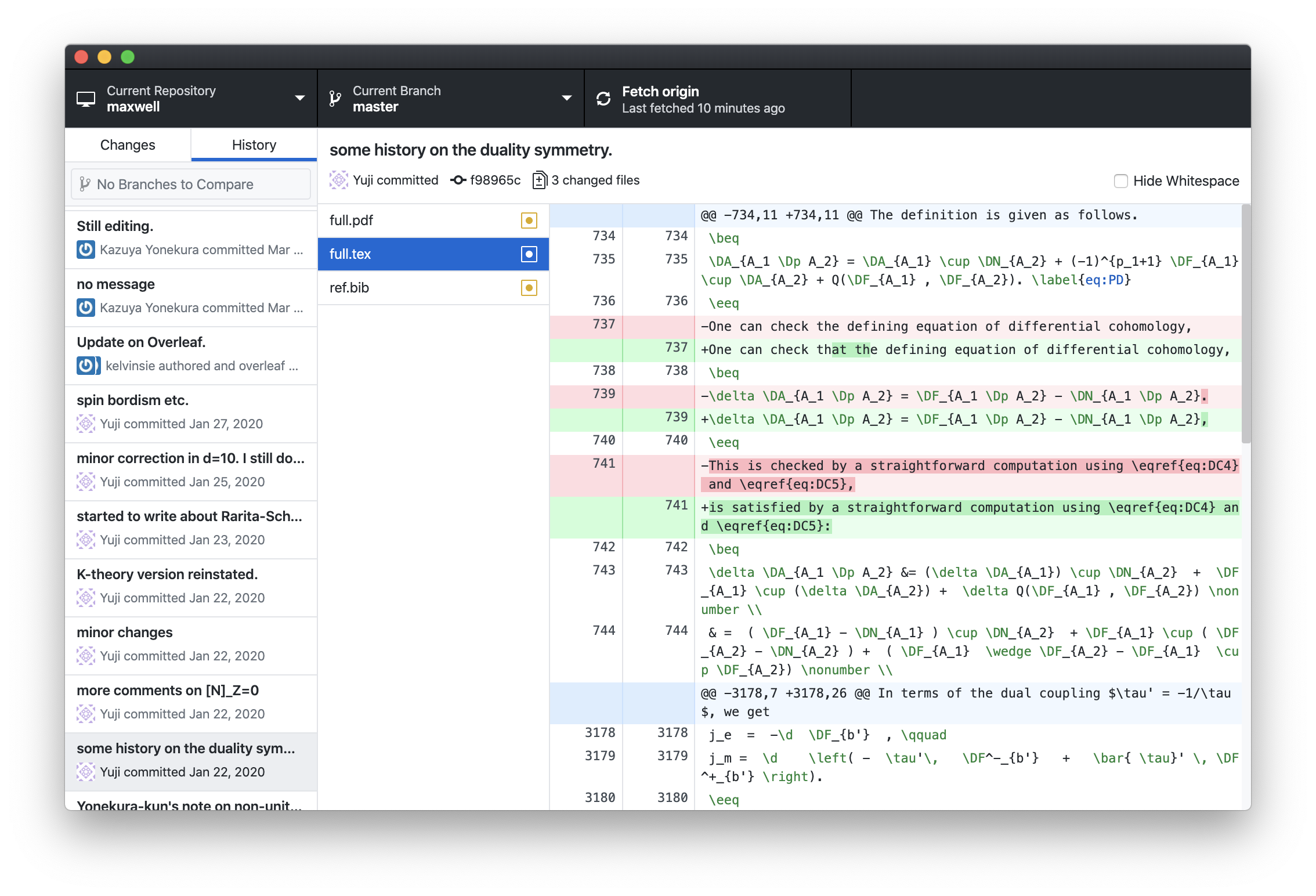Click the modified status icon for full.pdf
The height and width of the screenshot is (896, 1316).
[529, 221]
